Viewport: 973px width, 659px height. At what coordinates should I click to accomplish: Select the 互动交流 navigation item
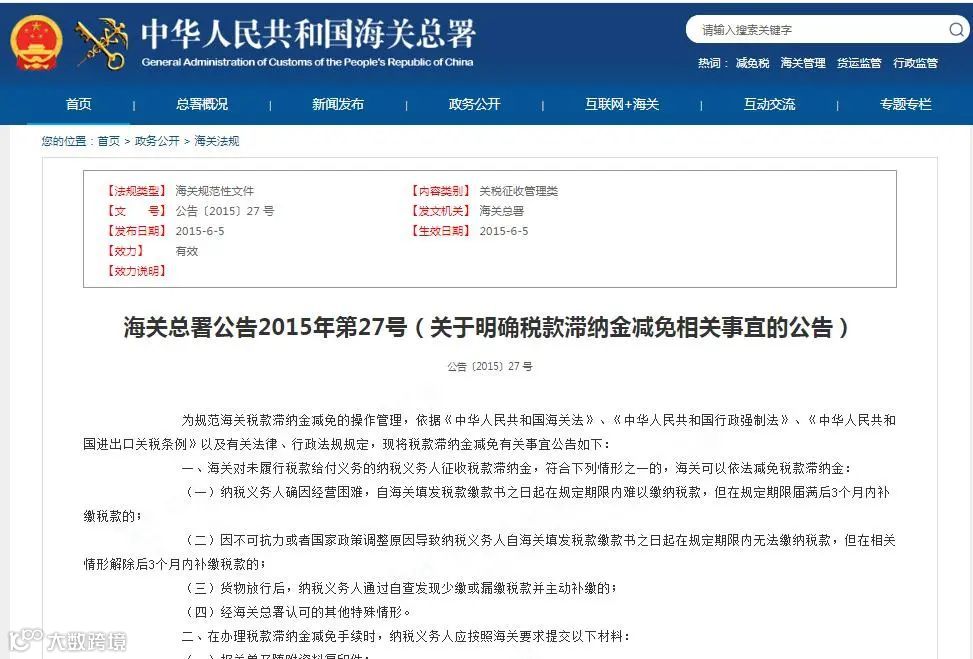(769, 104)
